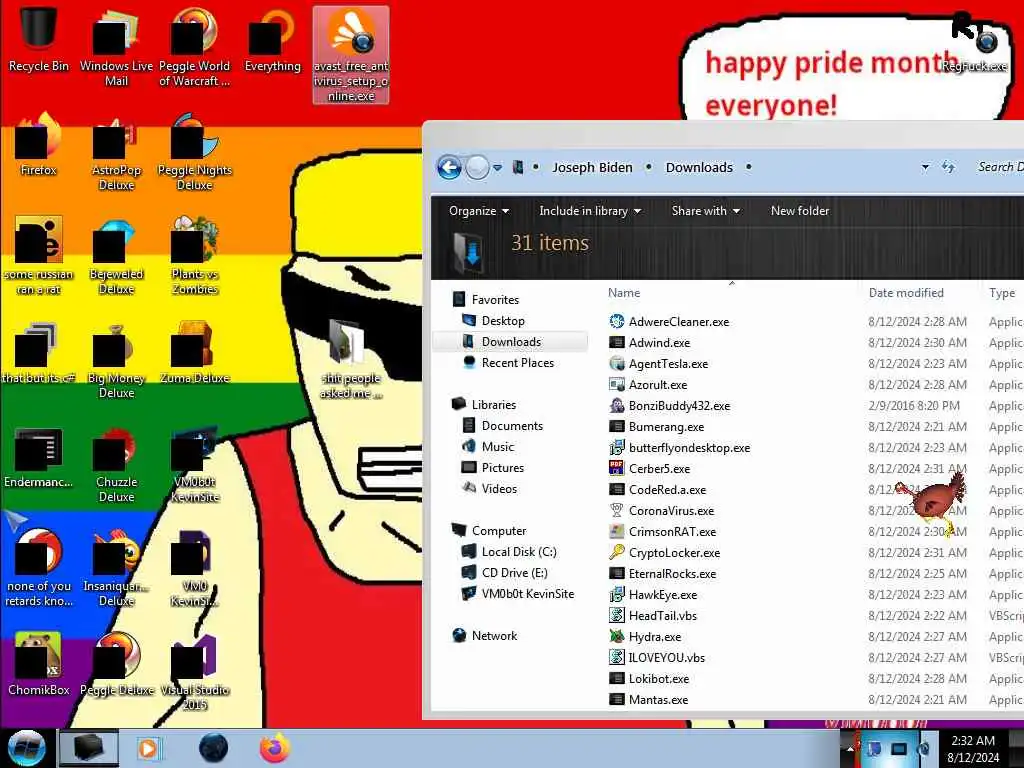Select the Mantas.exe file
The width and height of the screenshot is (1024, 768).
click(x=658, y=699)
